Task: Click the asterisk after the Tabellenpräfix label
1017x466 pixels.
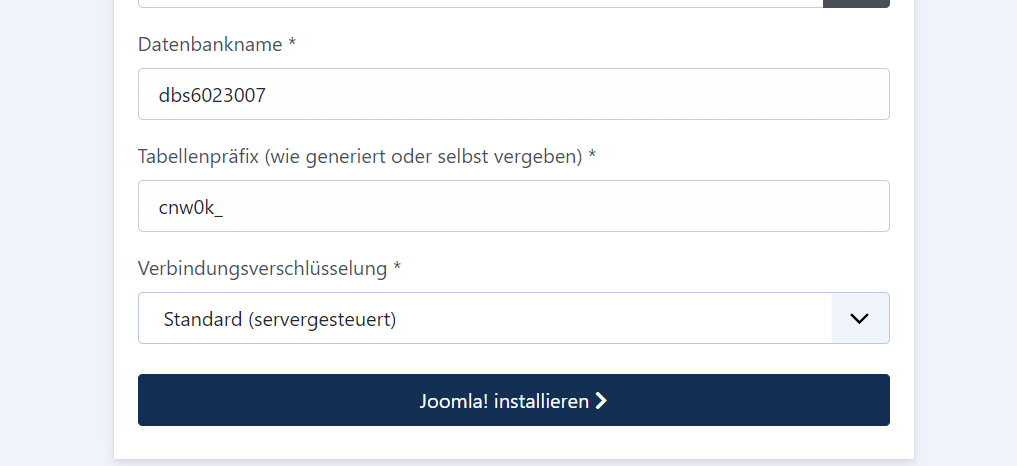Action: (592, 154)
